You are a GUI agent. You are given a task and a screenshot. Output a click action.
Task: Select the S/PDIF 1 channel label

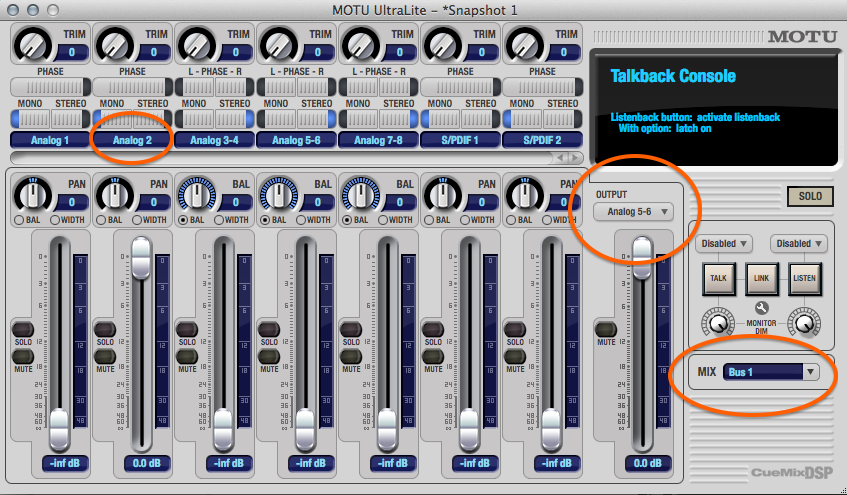tap(460, 141)
